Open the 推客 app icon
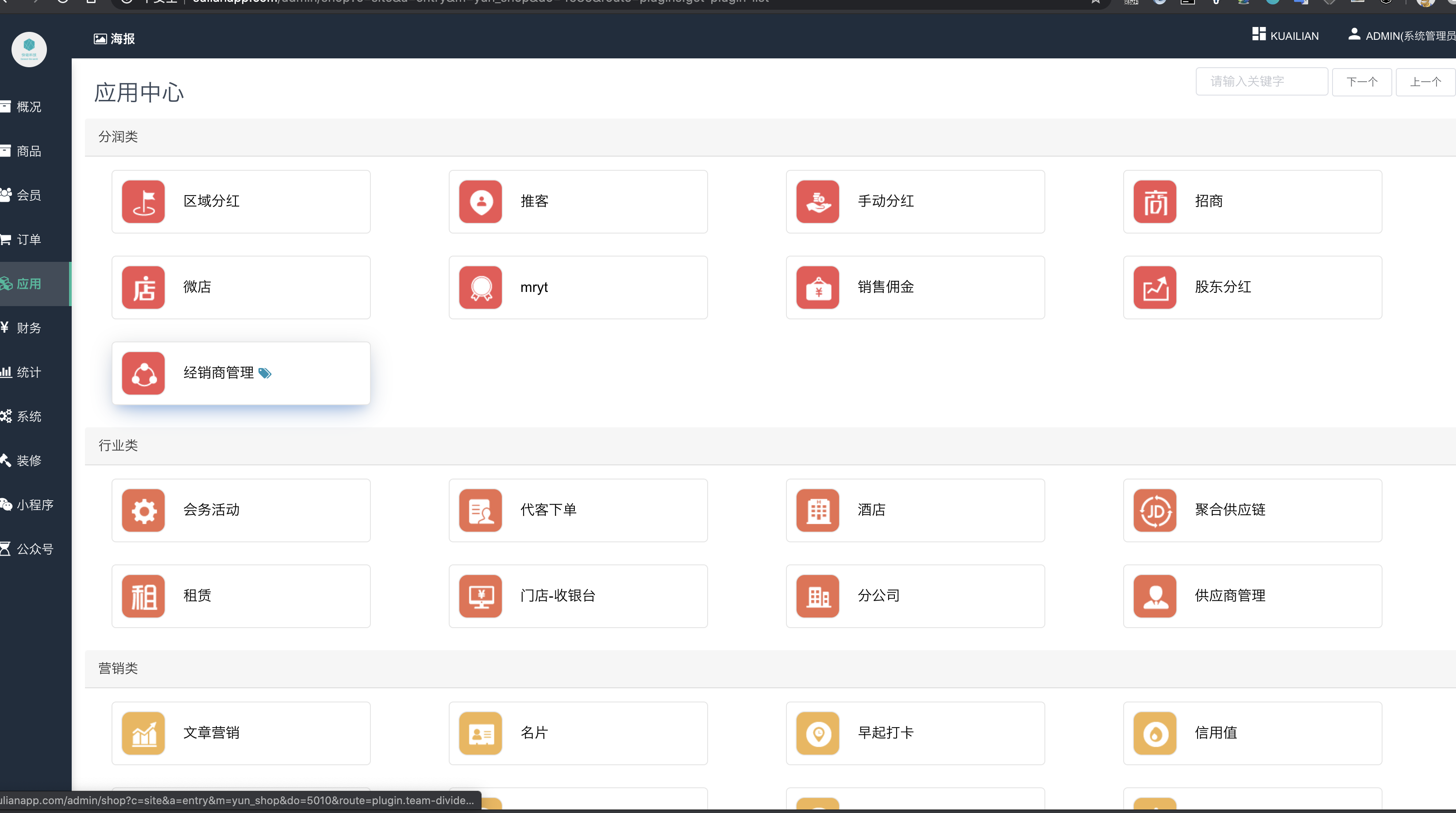This screenshot has height=813, width=1456. 481,202
